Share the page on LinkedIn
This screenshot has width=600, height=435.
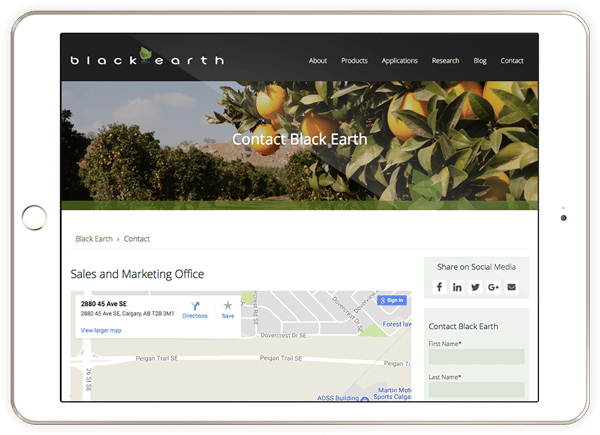(457, 287)
